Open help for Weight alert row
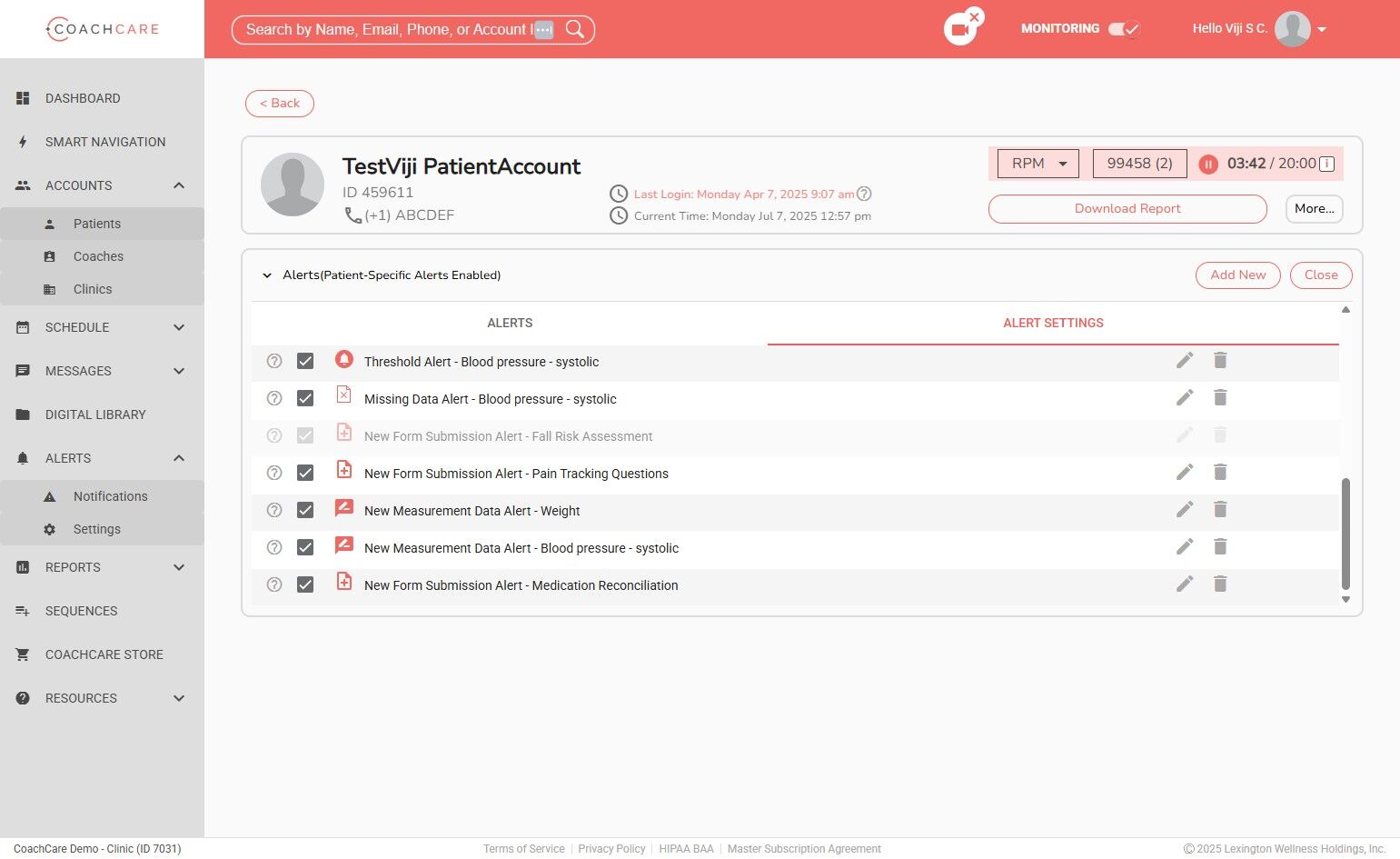Screen dimensions: 1400x859 click(274, 510)
